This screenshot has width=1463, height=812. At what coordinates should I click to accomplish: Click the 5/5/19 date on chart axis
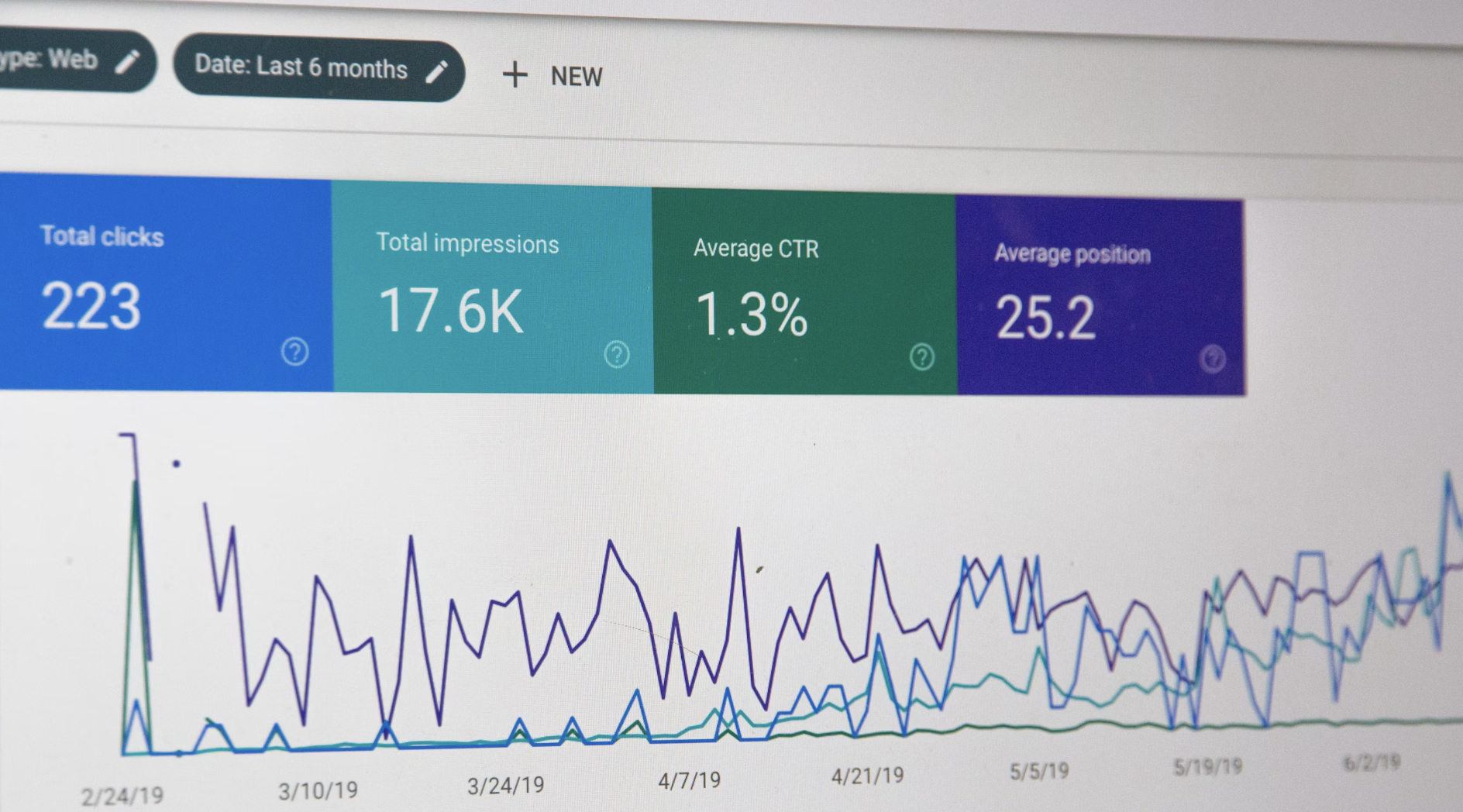(x=1039, y=771)
